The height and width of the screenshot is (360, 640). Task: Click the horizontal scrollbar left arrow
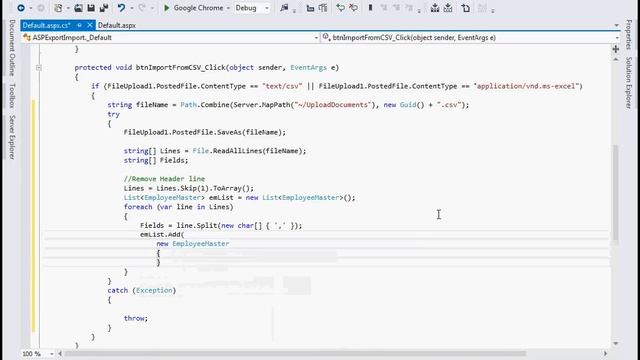[60, 353]
